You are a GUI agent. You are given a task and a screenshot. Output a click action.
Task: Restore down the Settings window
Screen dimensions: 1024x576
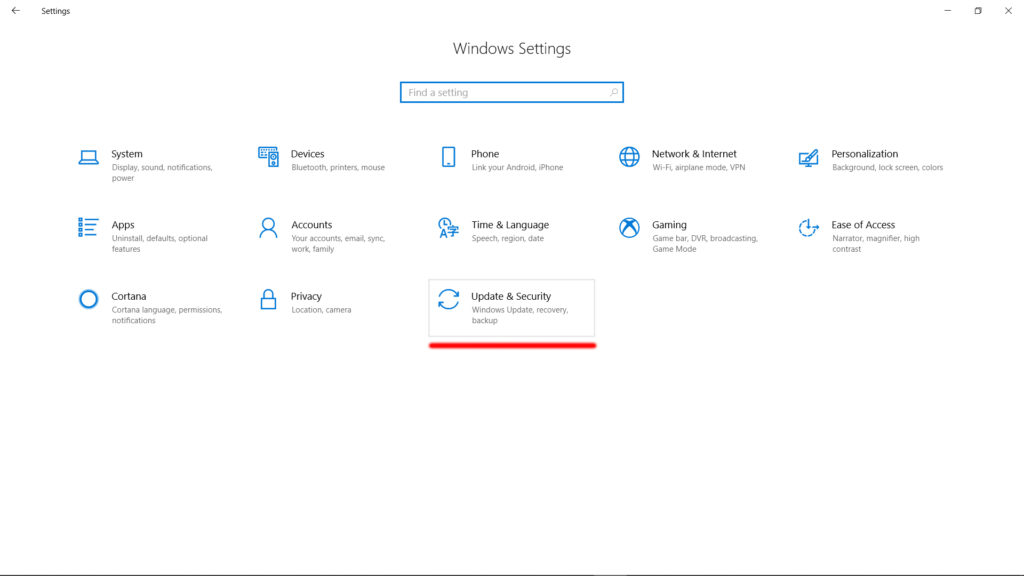click(978, 10)
